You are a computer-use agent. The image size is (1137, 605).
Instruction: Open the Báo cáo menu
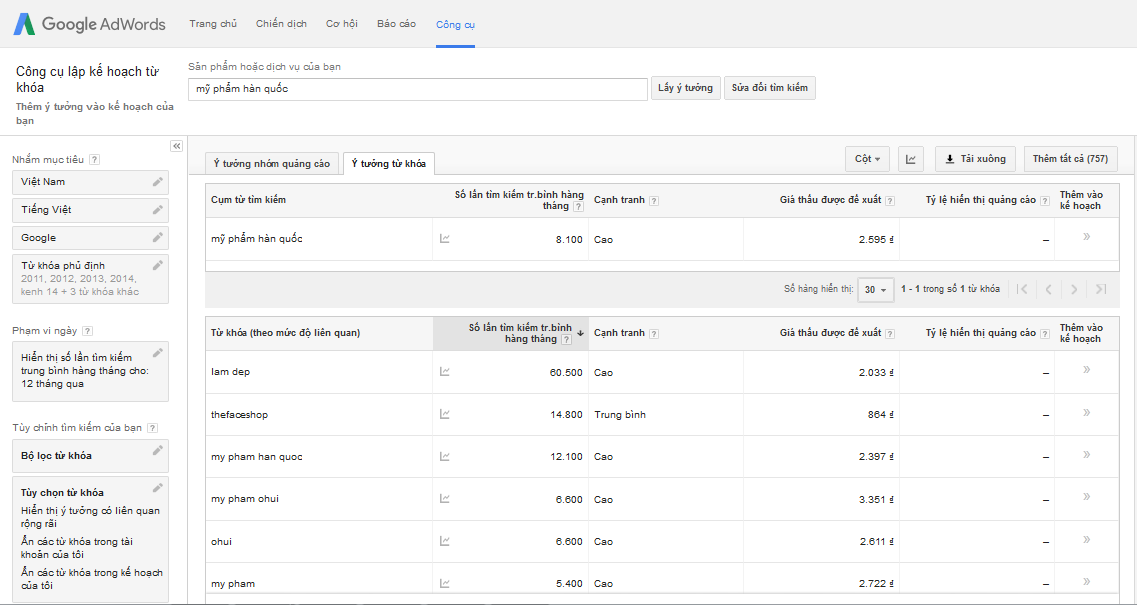pos(396,24)
